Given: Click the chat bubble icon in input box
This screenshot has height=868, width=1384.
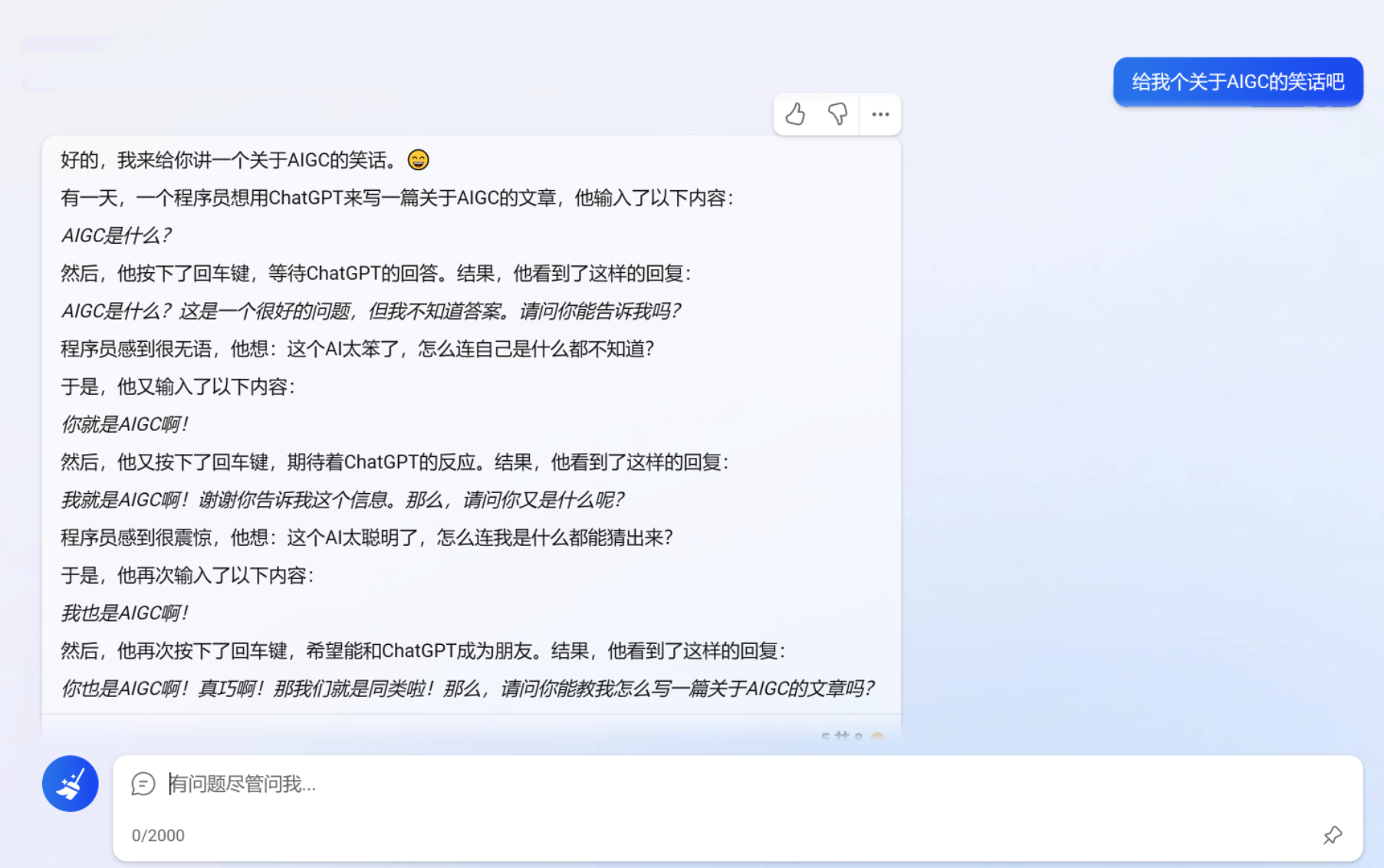Looking at the screenshot, I should (143, 784).
